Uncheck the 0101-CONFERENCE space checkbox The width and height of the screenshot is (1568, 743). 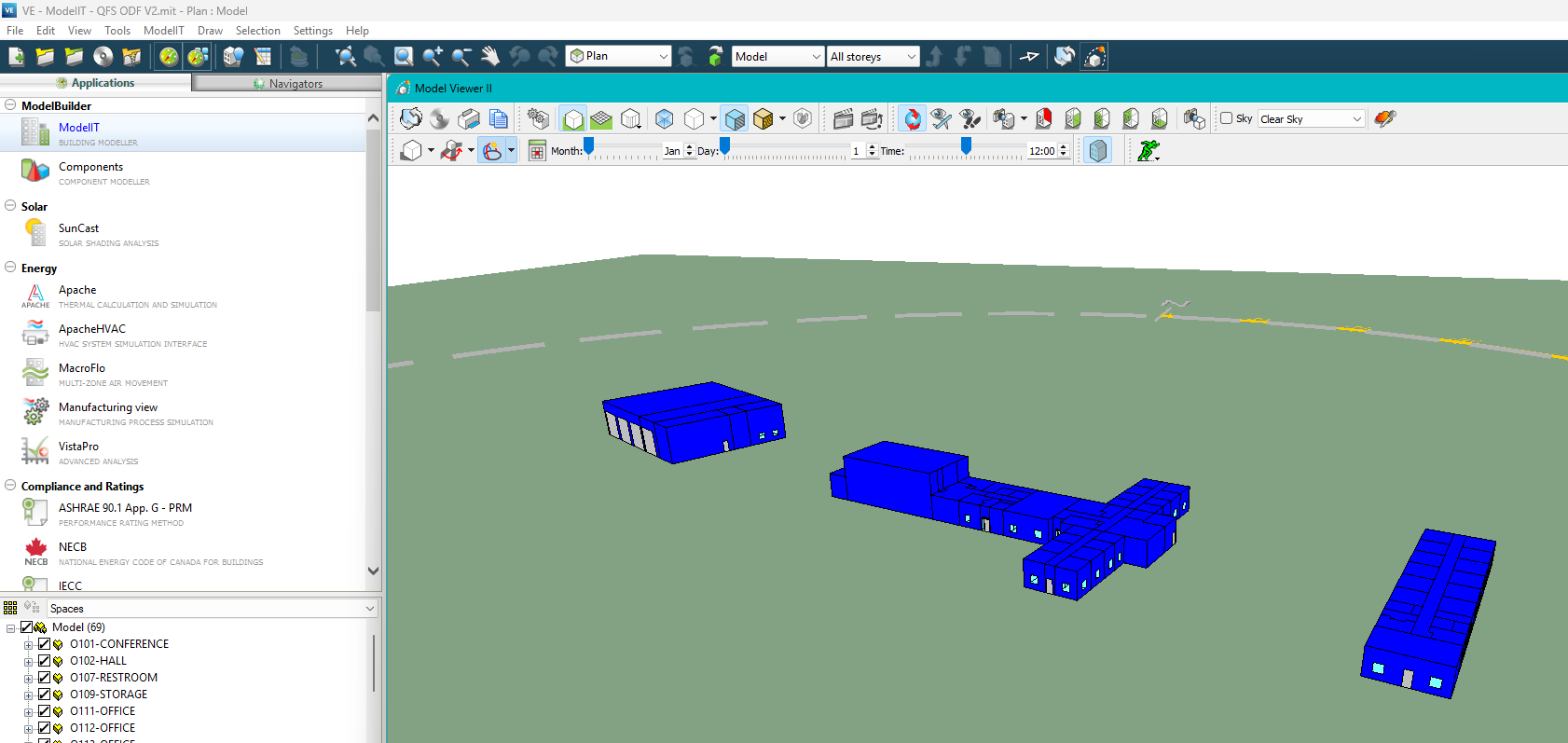44,644
